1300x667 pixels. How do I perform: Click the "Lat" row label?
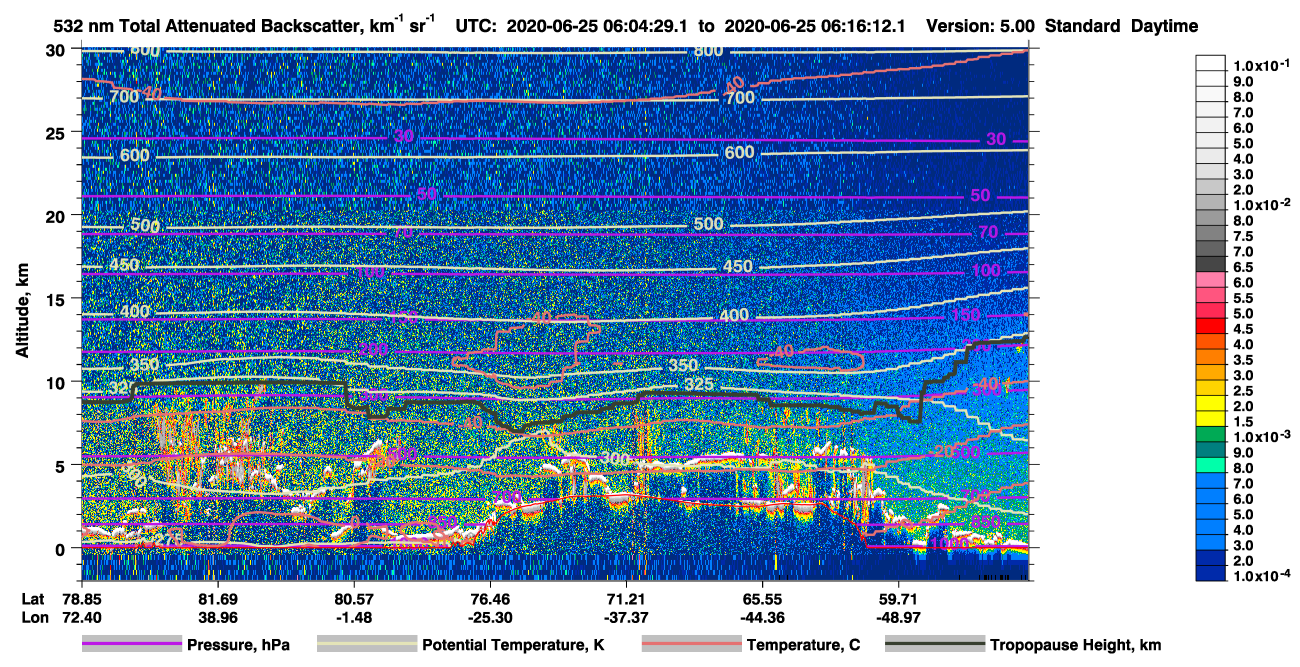tap(33, 598)
